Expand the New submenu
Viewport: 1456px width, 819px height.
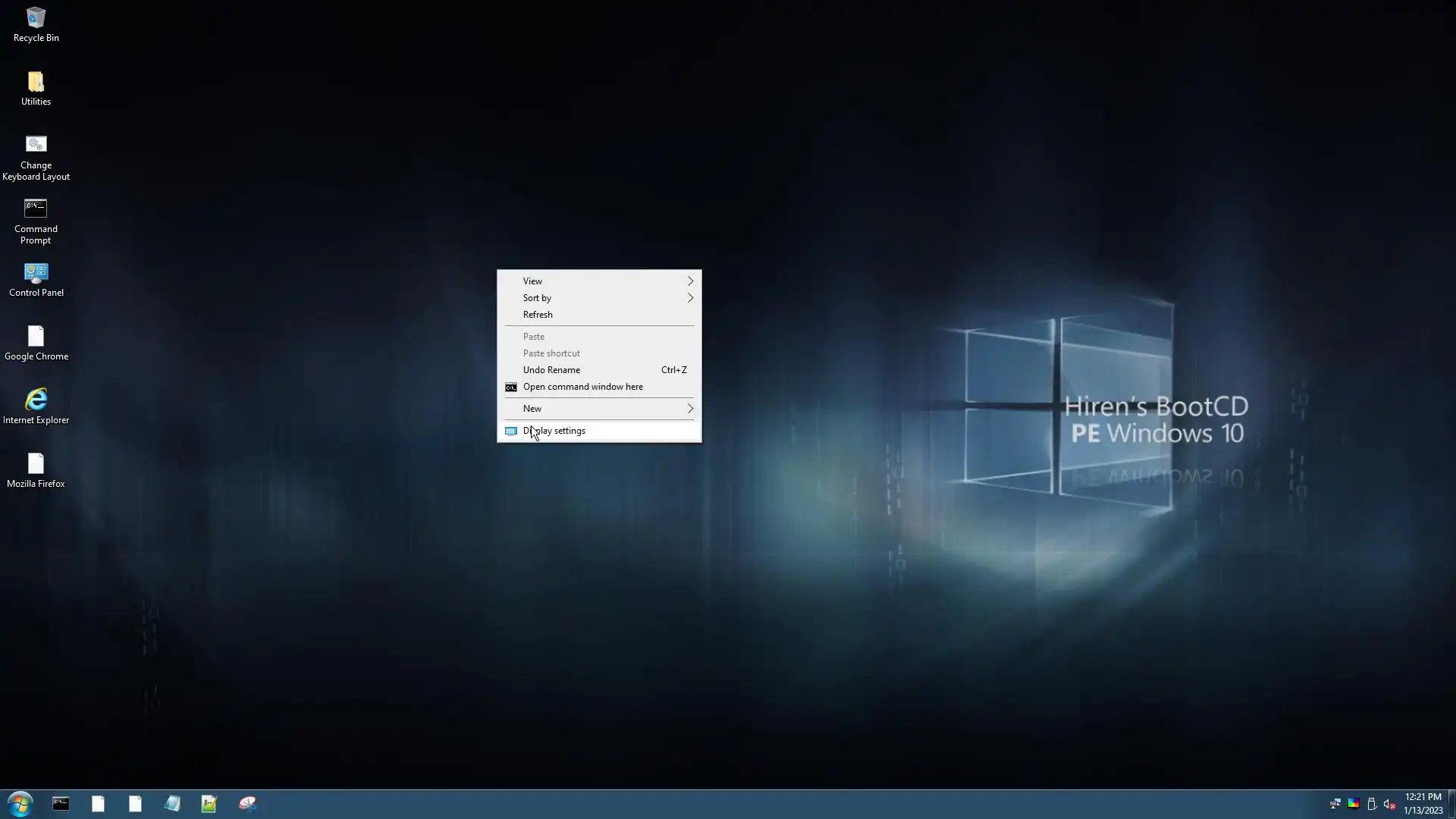coord(599,409)
